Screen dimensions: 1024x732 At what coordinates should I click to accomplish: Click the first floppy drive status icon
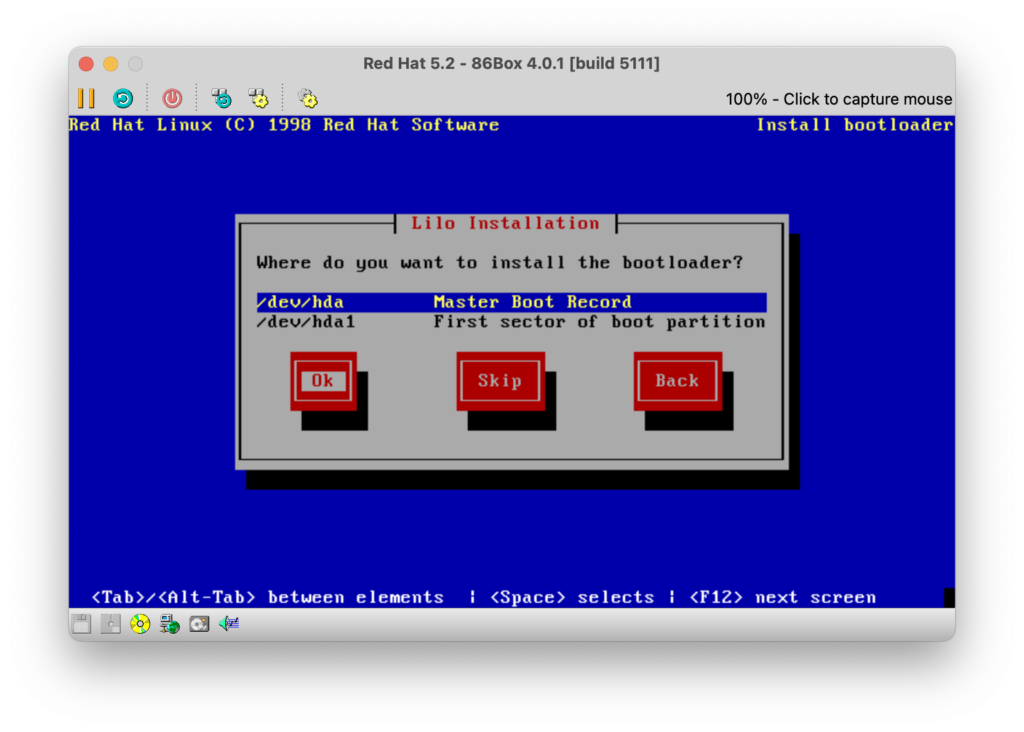[x=82, y=624]
